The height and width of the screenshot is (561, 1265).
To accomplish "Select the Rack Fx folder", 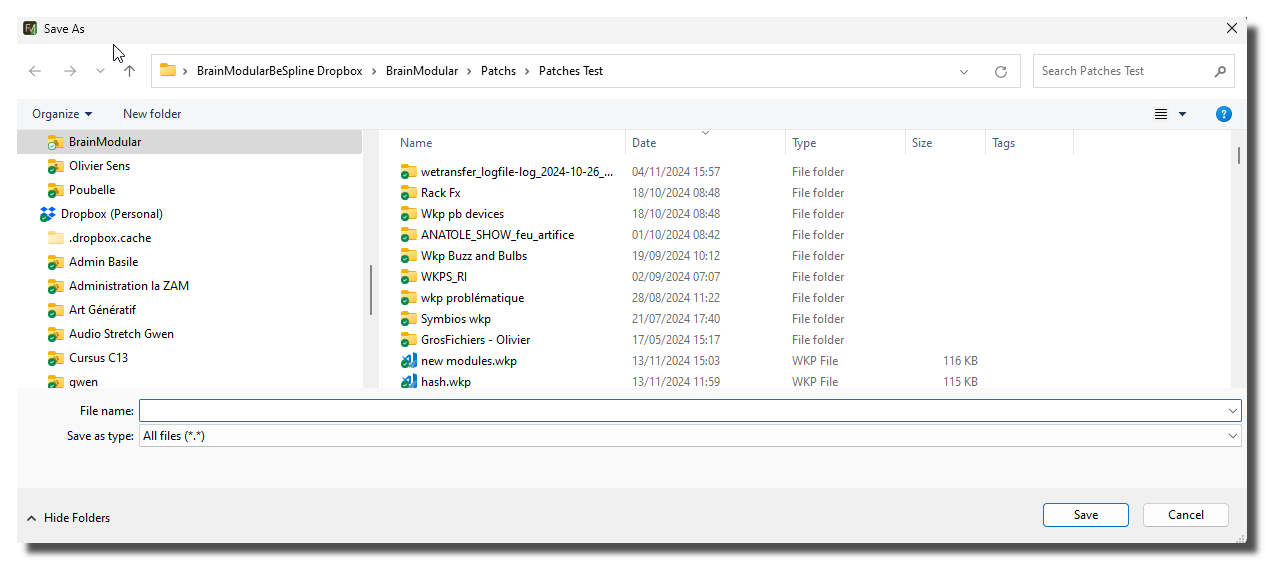I will (x=440, y=193).
